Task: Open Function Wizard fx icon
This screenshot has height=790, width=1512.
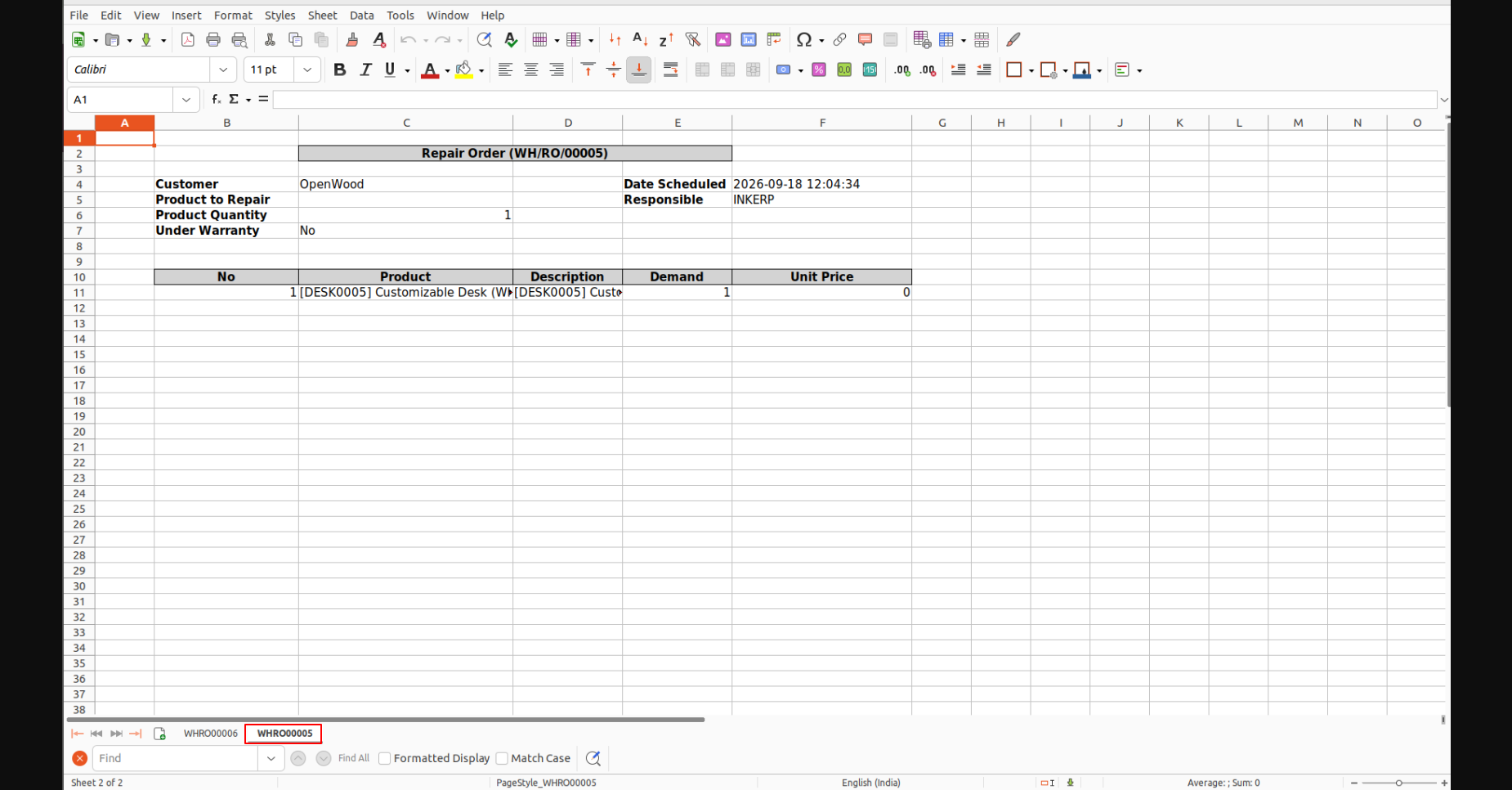Action: coord(216,99)
